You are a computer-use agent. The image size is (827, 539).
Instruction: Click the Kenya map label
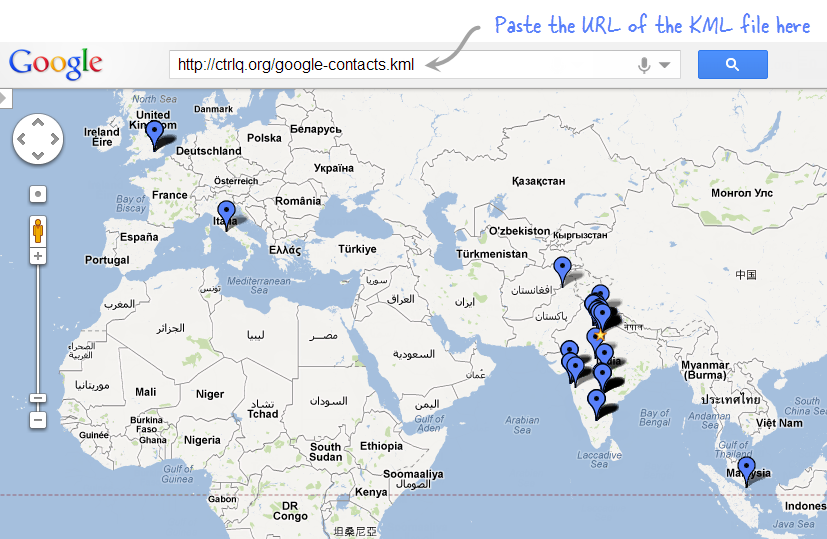pos(371,492)
